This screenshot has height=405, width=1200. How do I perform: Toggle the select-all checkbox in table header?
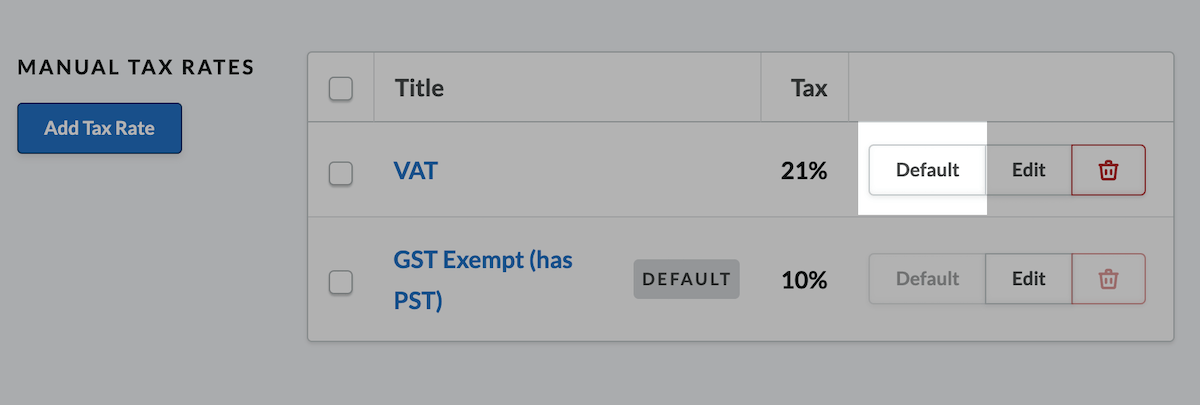(x=341, y=88)
